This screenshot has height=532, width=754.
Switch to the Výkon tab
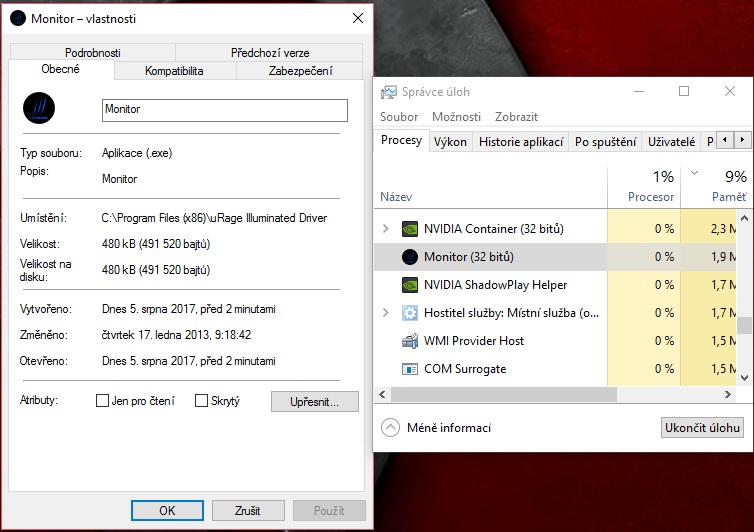[450, 142]
